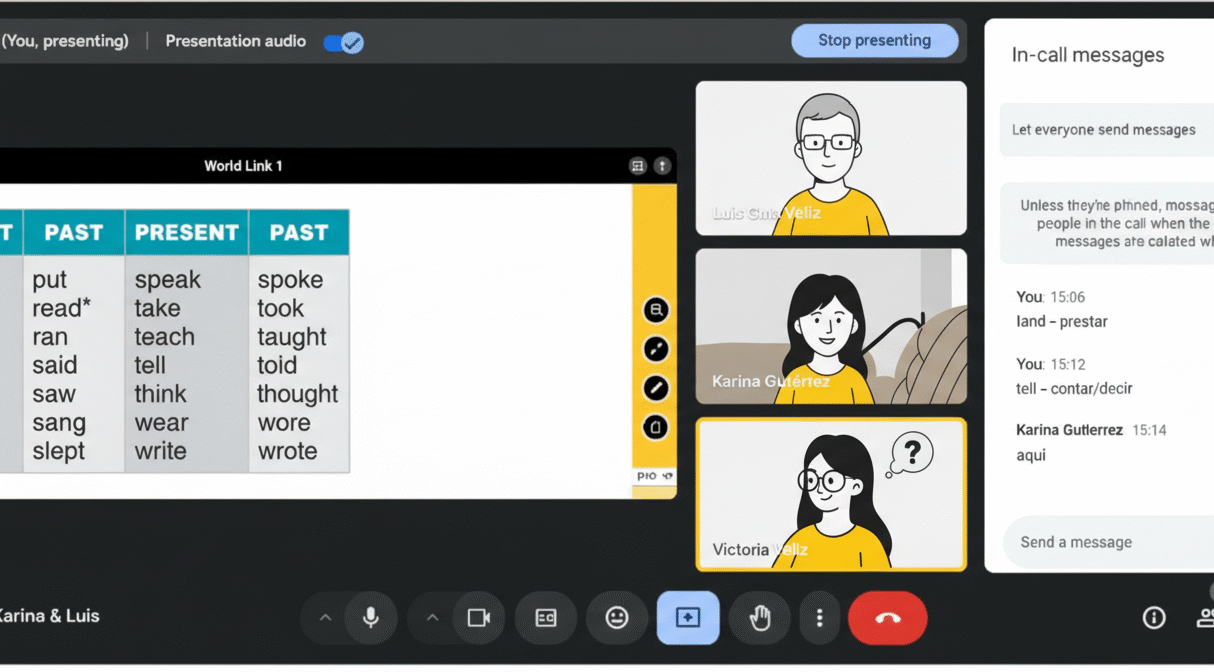Image resolution: width=1214 pixels, height=672 pixels.
Task: Open meeting details info icon
Action: point(1154,618)
